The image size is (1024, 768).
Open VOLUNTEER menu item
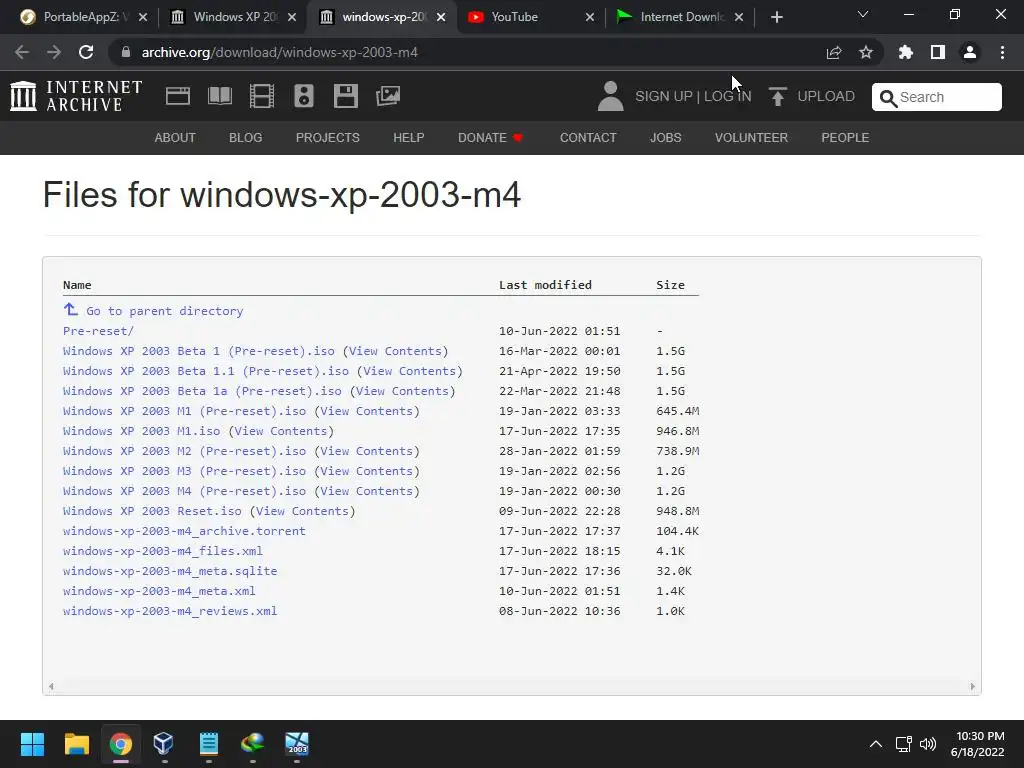pos(751,138)
